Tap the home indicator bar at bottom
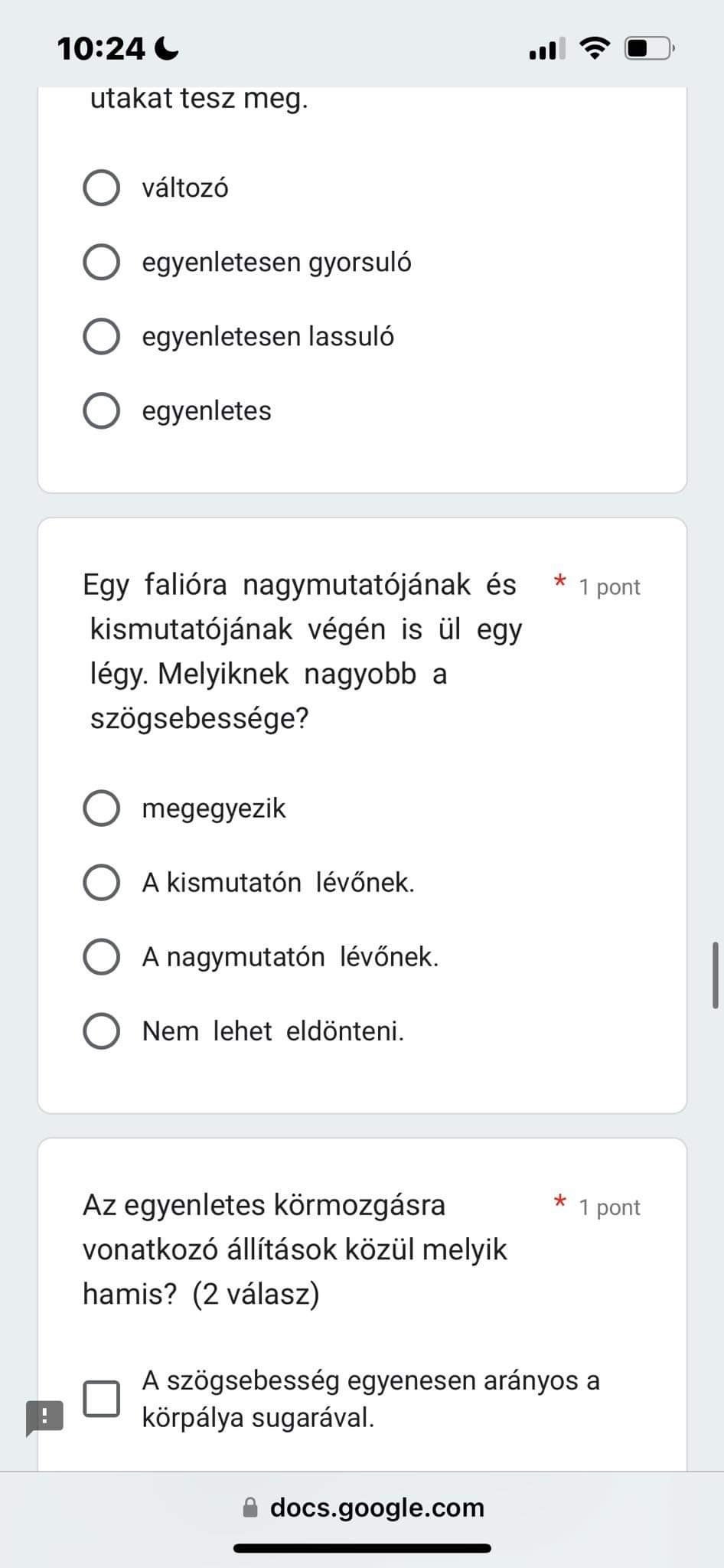724x1568 pixels. 362,1548
